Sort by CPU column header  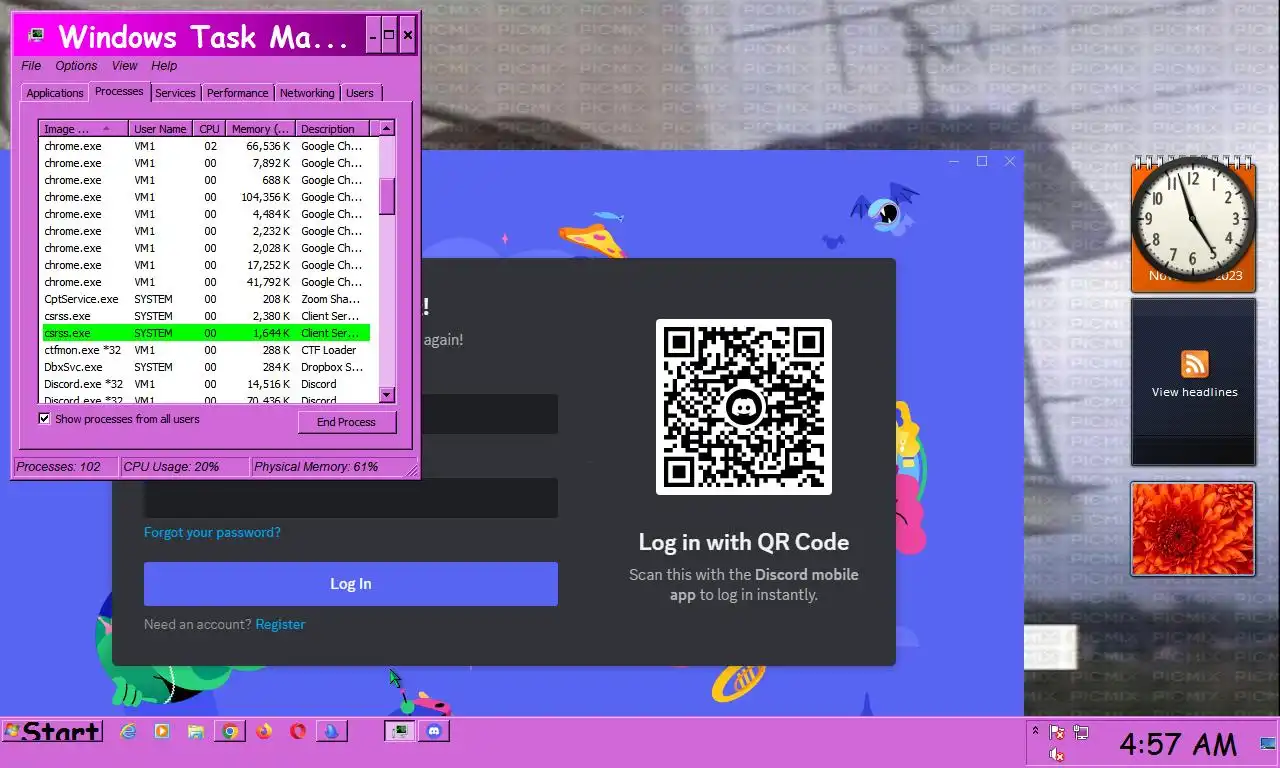click(209, 129)
